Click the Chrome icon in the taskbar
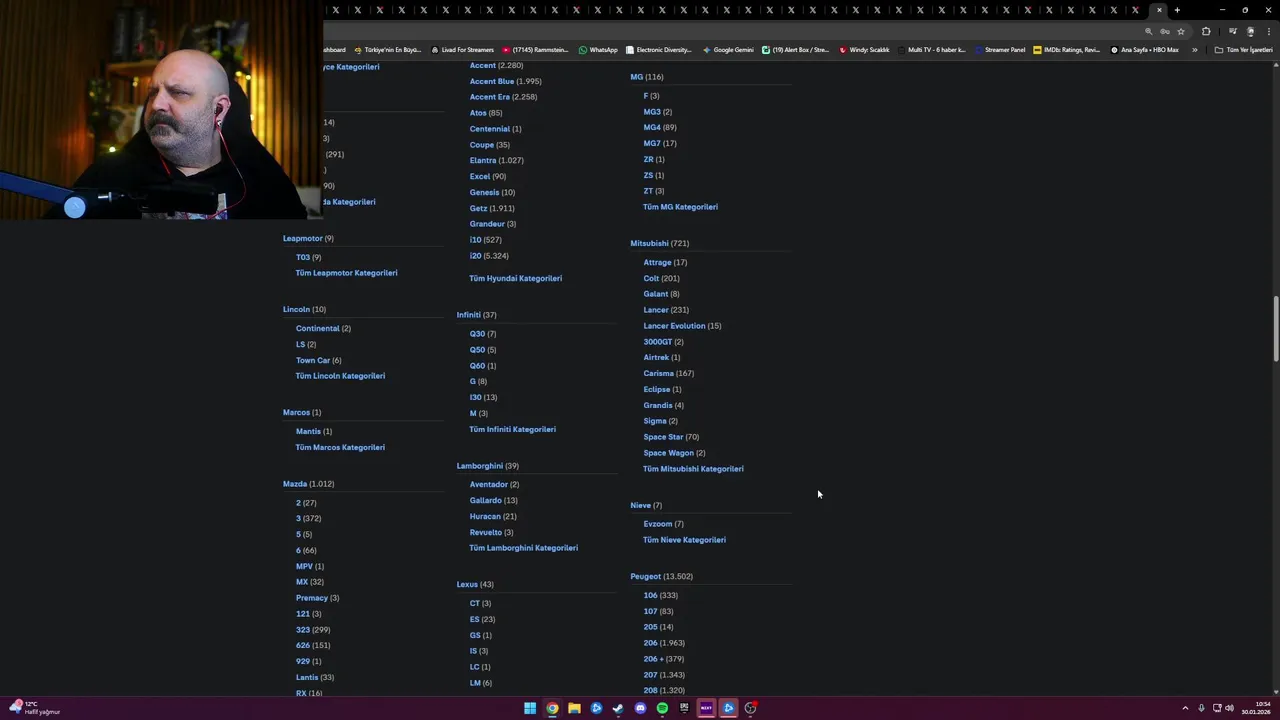This screenshot has width=1280, height=720. [x=552, y=708]
